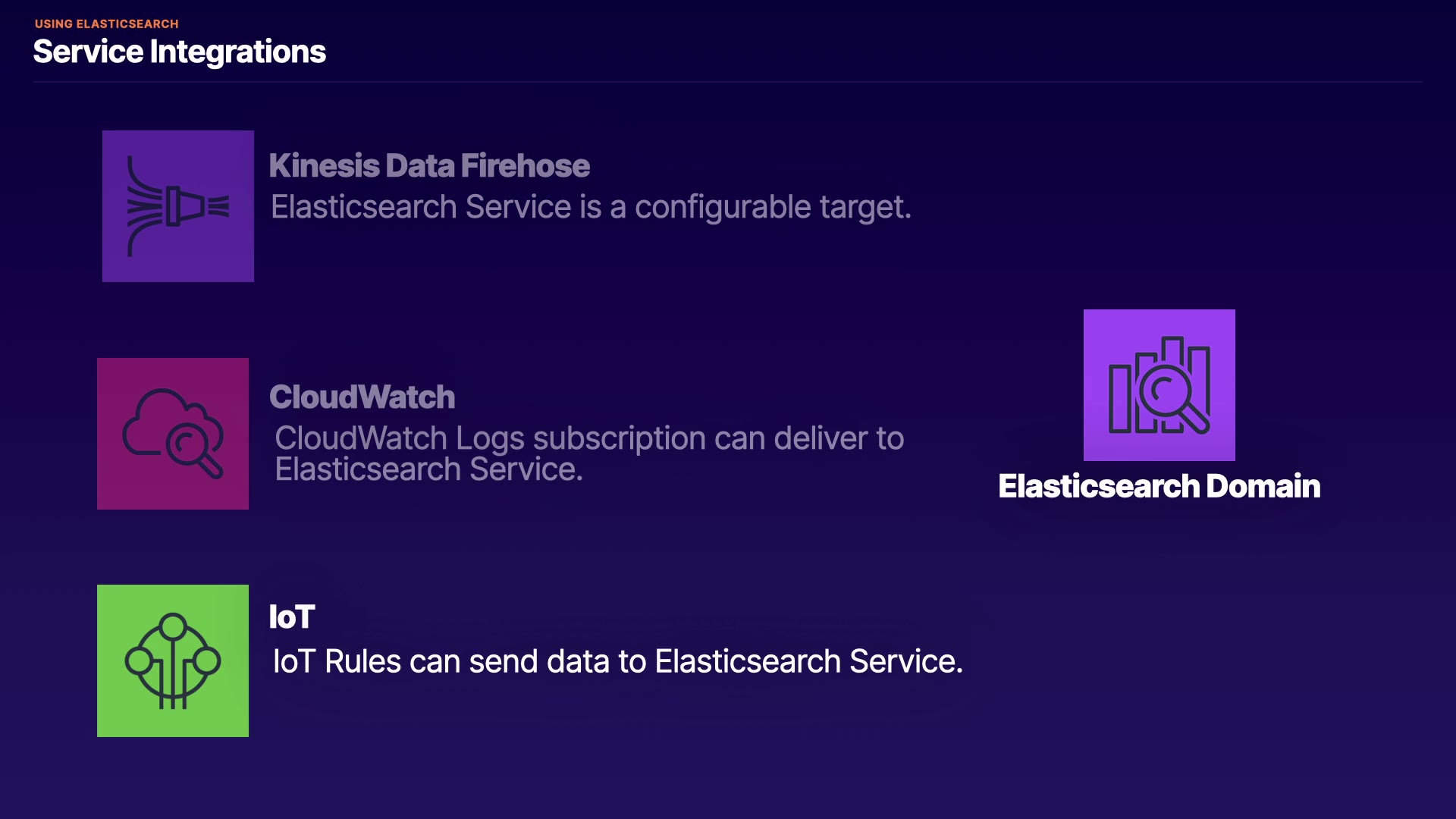Click the Kinesis Data Firehose service icon

coord(178,206)
